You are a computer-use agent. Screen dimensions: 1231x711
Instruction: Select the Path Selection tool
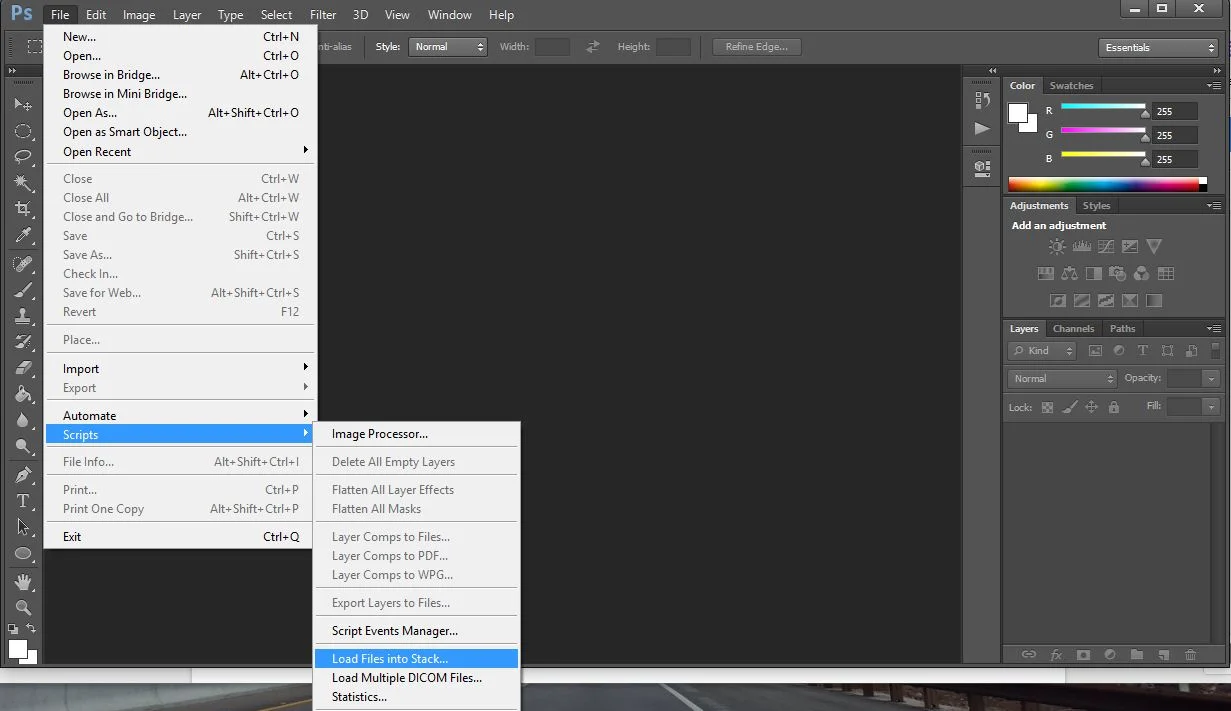click(x=23, y=527)
